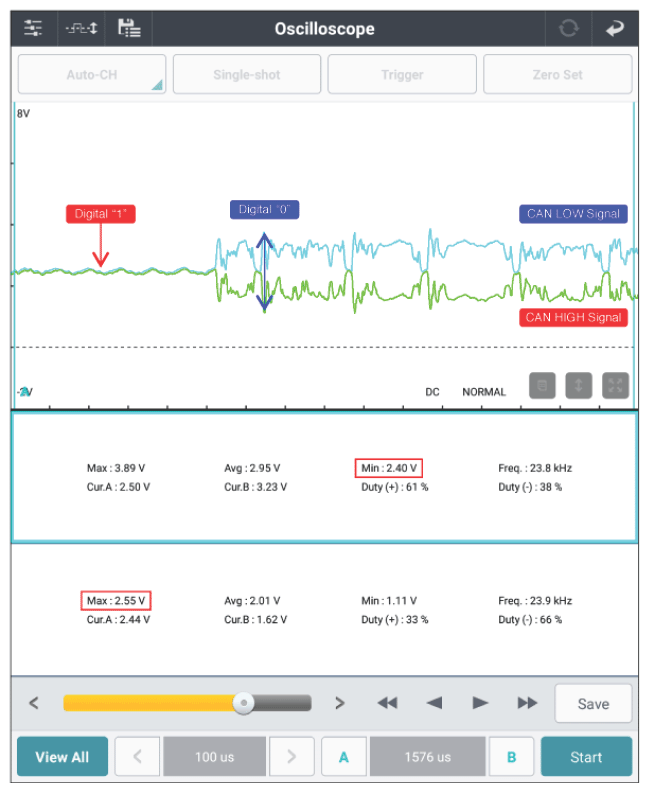Expand the Auto-CH dropdown
This screenshot has height=792, width=649.
(x=92, y=75)
